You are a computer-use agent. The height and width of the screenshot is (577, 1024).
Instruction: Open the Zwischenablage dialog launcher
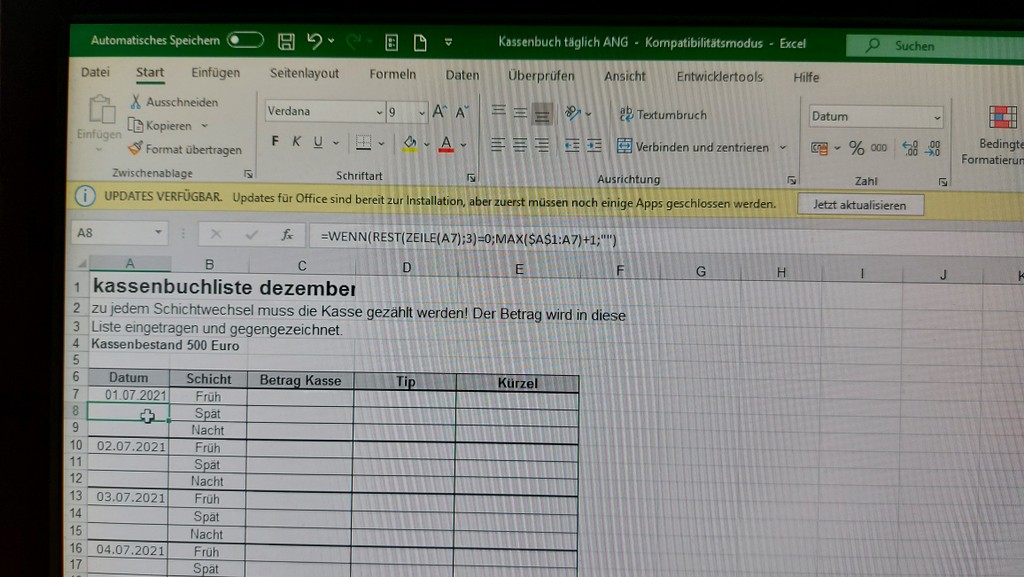[x=248, y=174]
